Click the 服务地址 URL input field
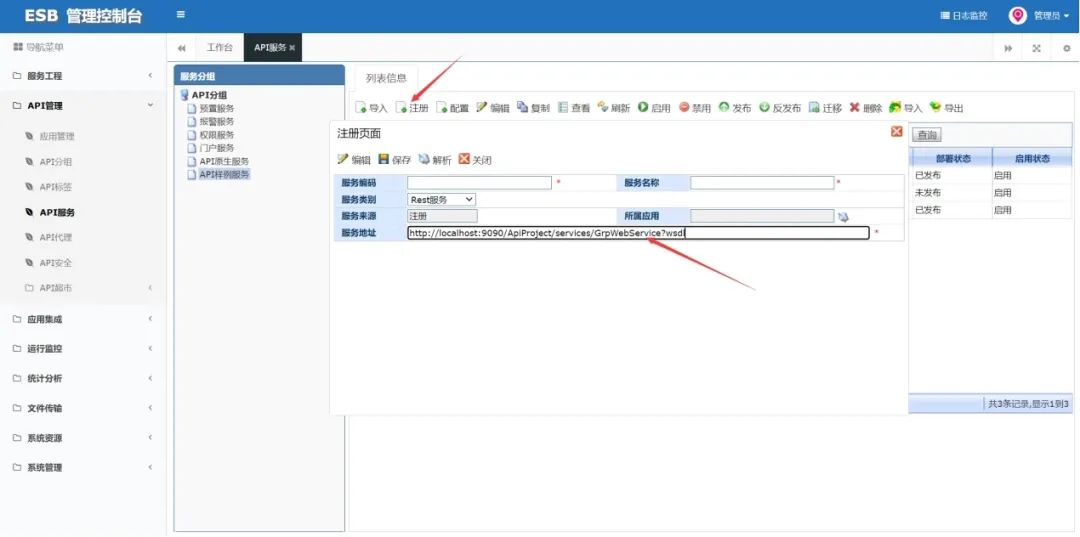This screenshot has height=537, width=1080. click(x=638, y=233)
